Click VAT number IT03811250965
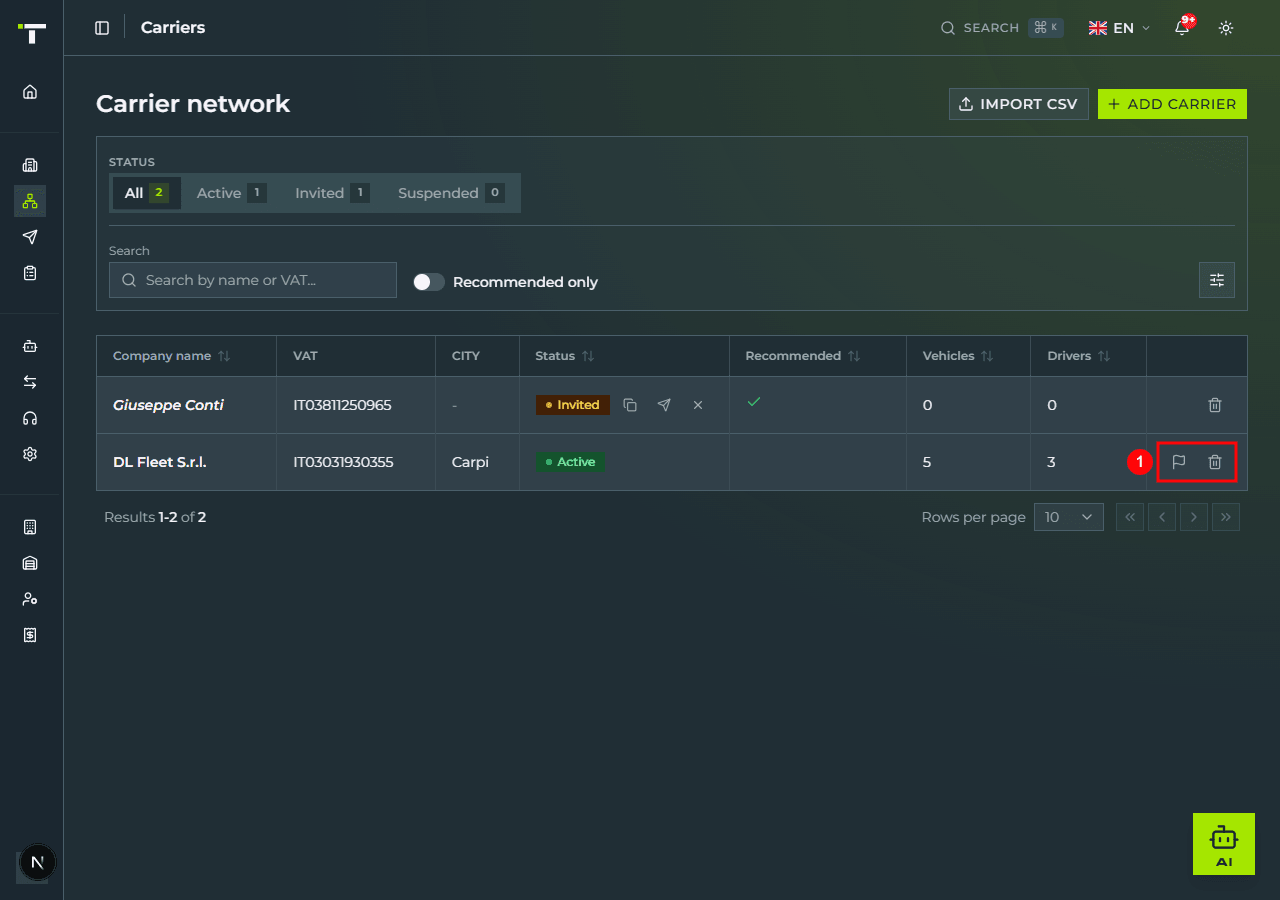The width and height of the screenshot is (1280, 900). [342, 405]
